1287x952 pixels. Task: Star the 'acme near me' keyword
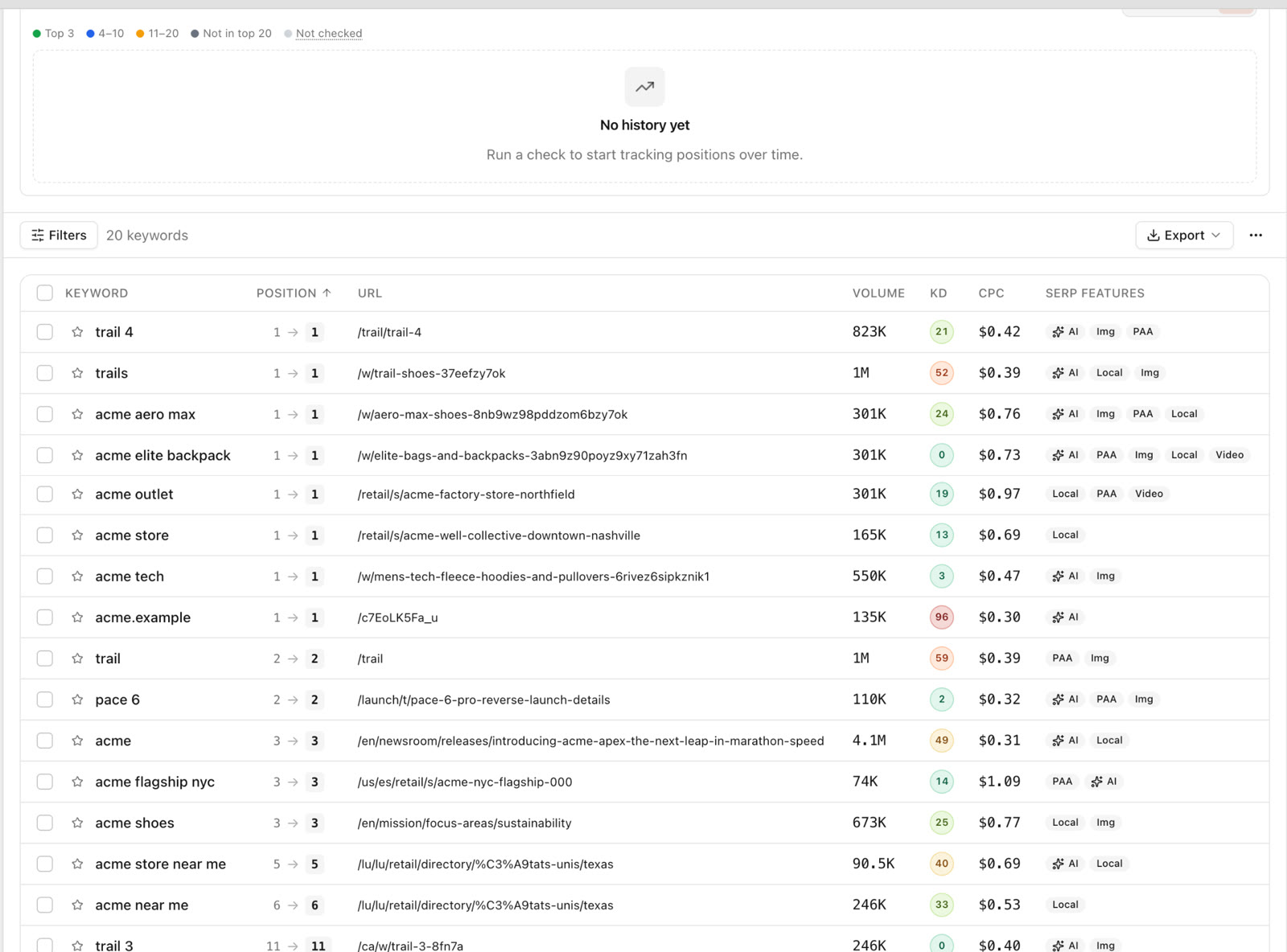[77, 905]
